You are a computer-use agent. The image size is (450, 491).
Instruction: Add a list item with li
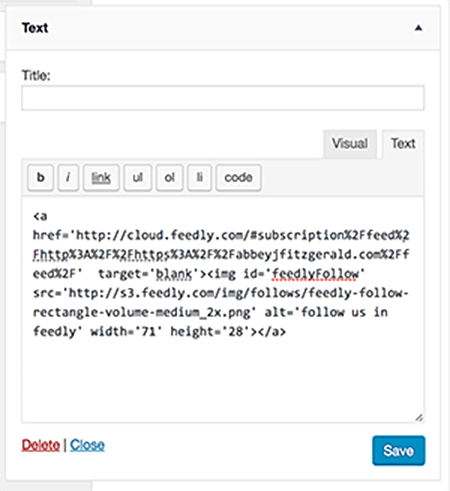tap(199, 177)
